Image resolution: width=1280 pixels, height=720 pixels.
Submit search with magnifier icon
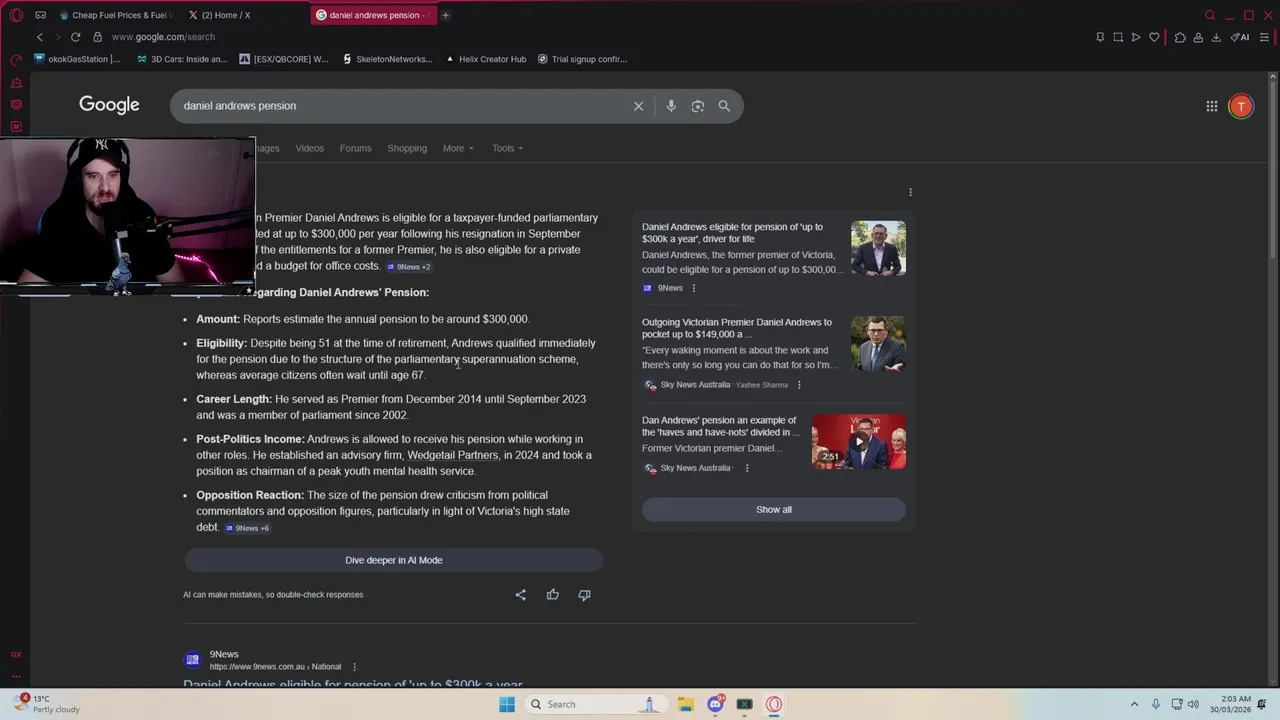tap(724, 106)
